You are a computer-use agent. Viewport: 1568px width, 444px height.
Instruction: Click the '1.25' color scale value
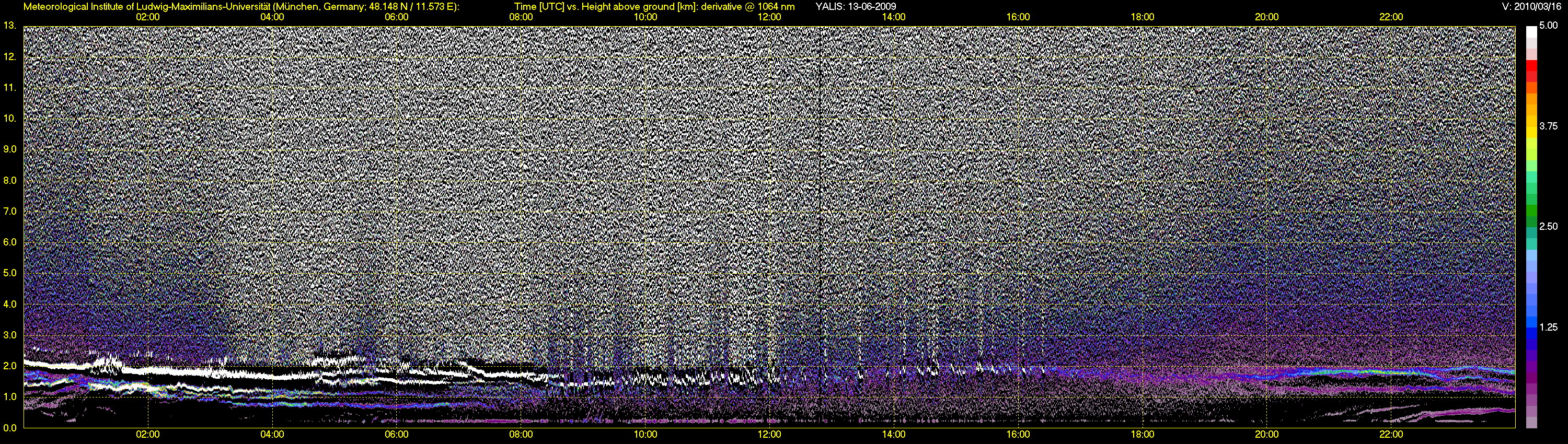pos(1548,326)
